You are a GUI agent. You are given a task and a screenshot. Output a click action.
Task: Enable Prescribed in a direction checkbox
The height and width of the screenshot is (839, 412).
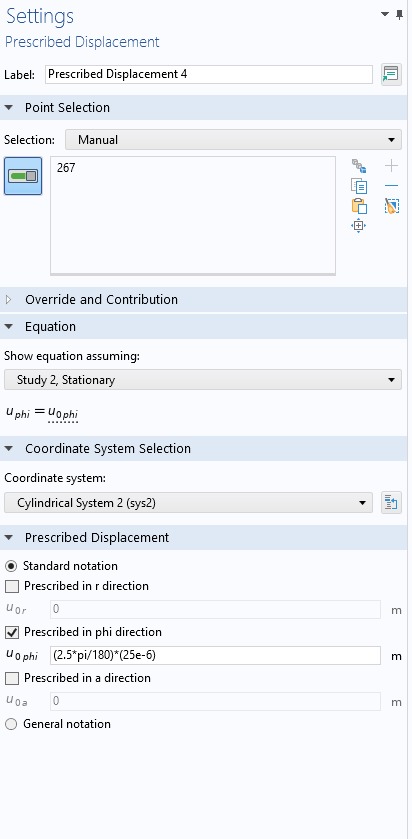pos(12,678)
